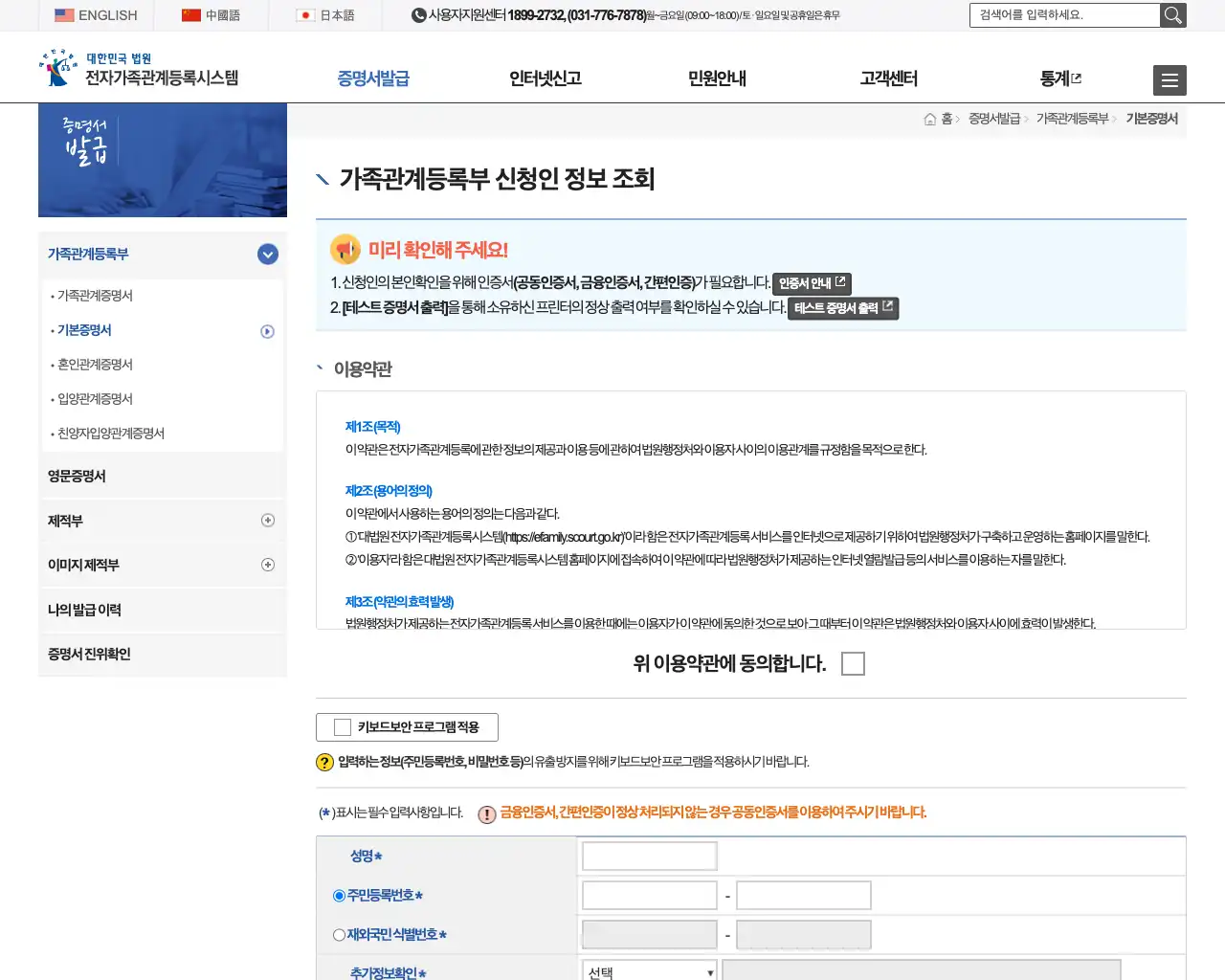Open the 선택 dropdown for 추가정보확인
The image size is (1225, 980).
click(649, 970)
